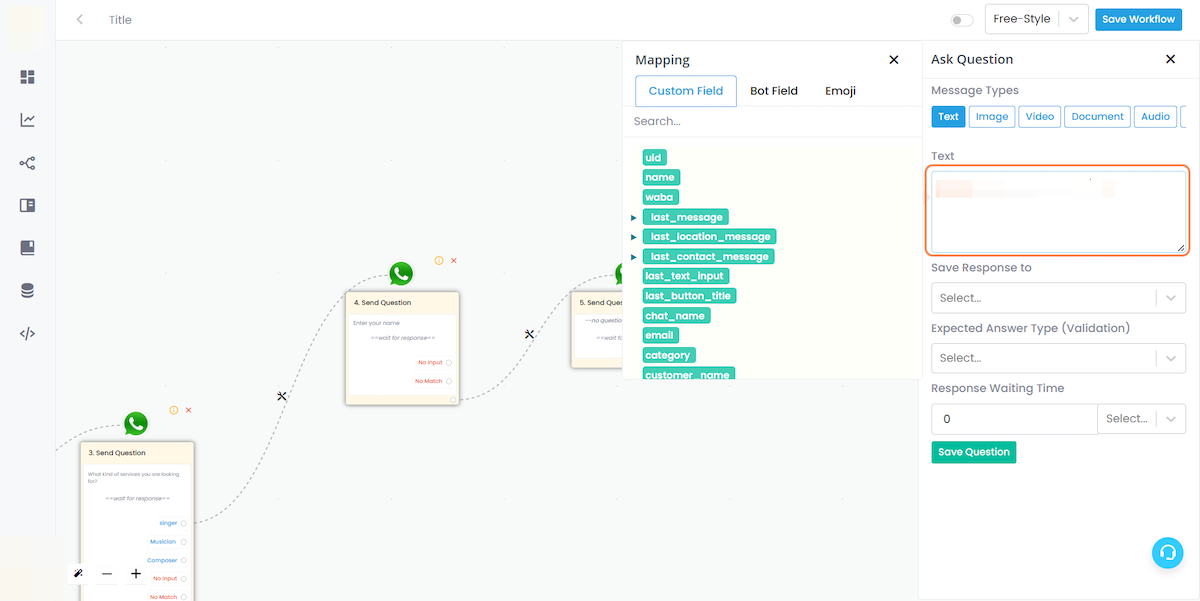The width and height of the screenshot is (1200, 601).
Task: Select Image message type
Action: (992, 117)
